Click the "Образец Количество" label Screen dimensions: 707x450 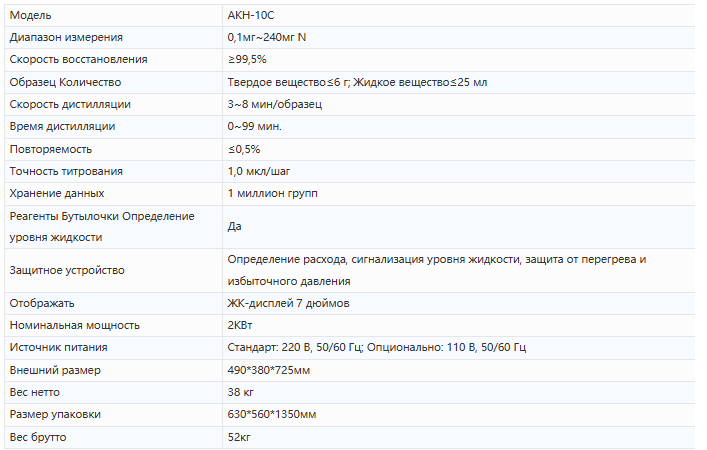pyautogui.click(x=64, y=82)
